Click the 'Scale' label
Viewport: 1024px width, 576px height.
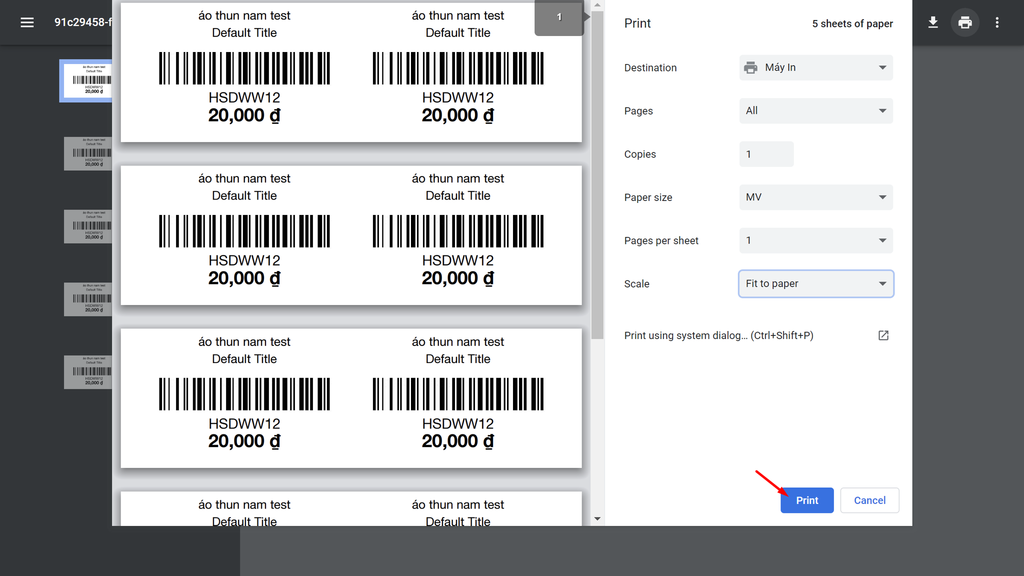click(637, 284)
